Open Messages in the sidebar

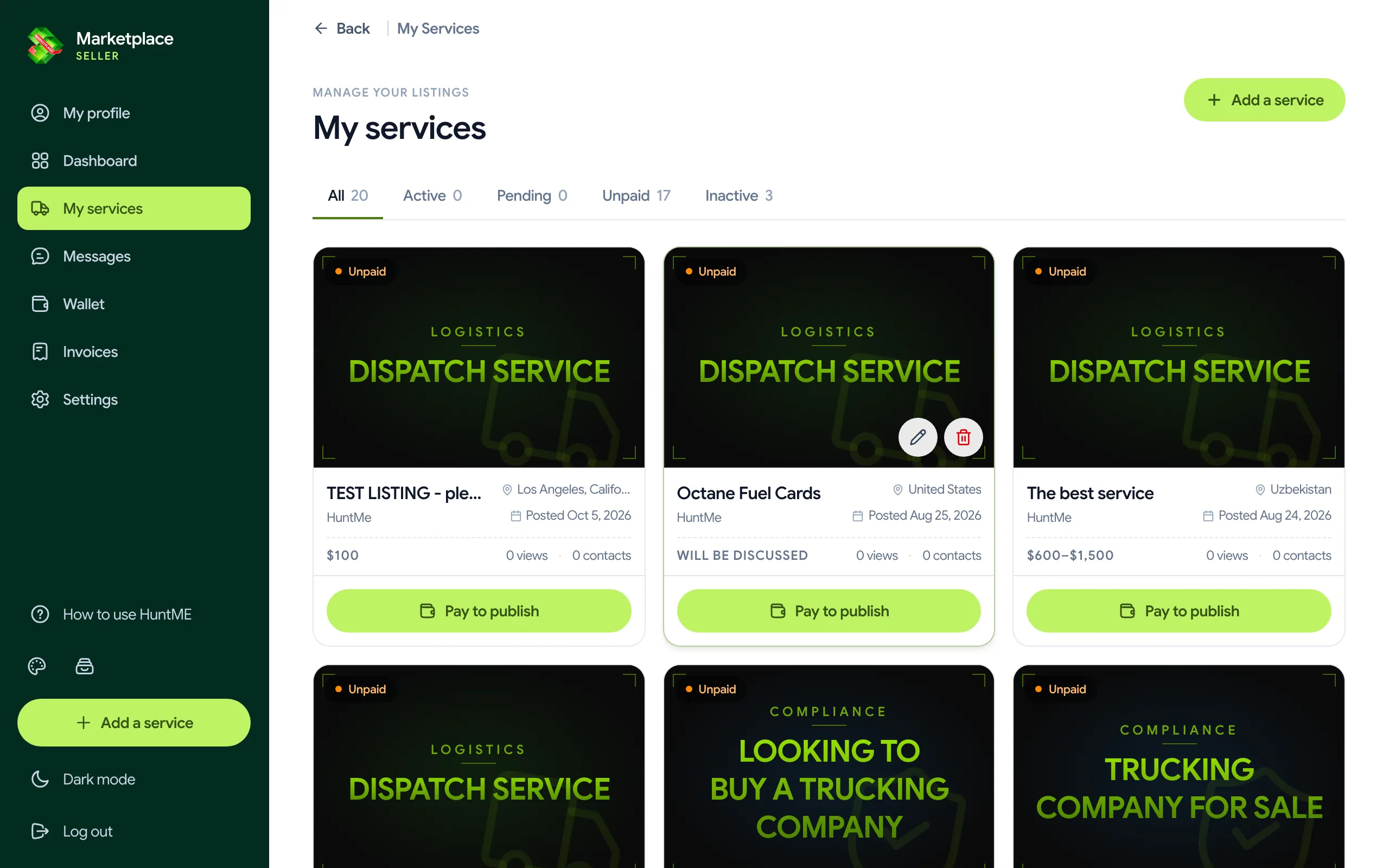[x=133, y=256]
